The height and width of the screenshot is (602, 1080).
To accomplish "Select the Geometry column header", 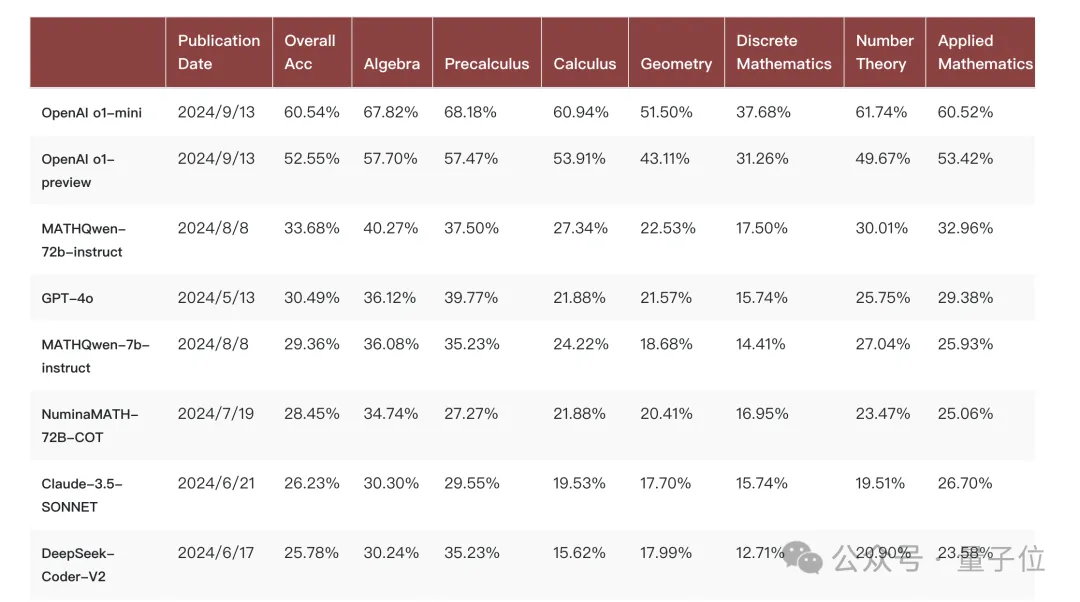I will point(676,64).
